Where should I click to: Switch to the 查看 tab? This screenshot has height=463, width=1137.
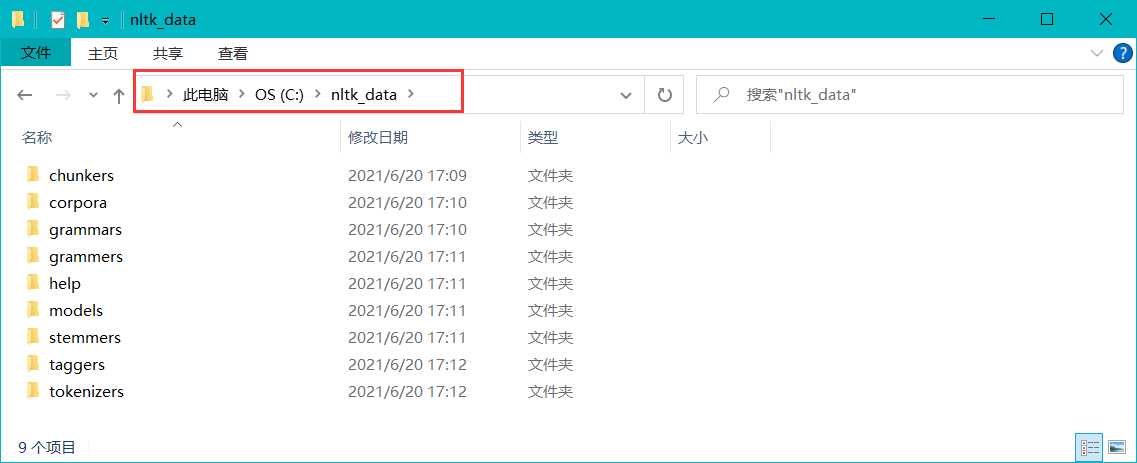point(233,53)
